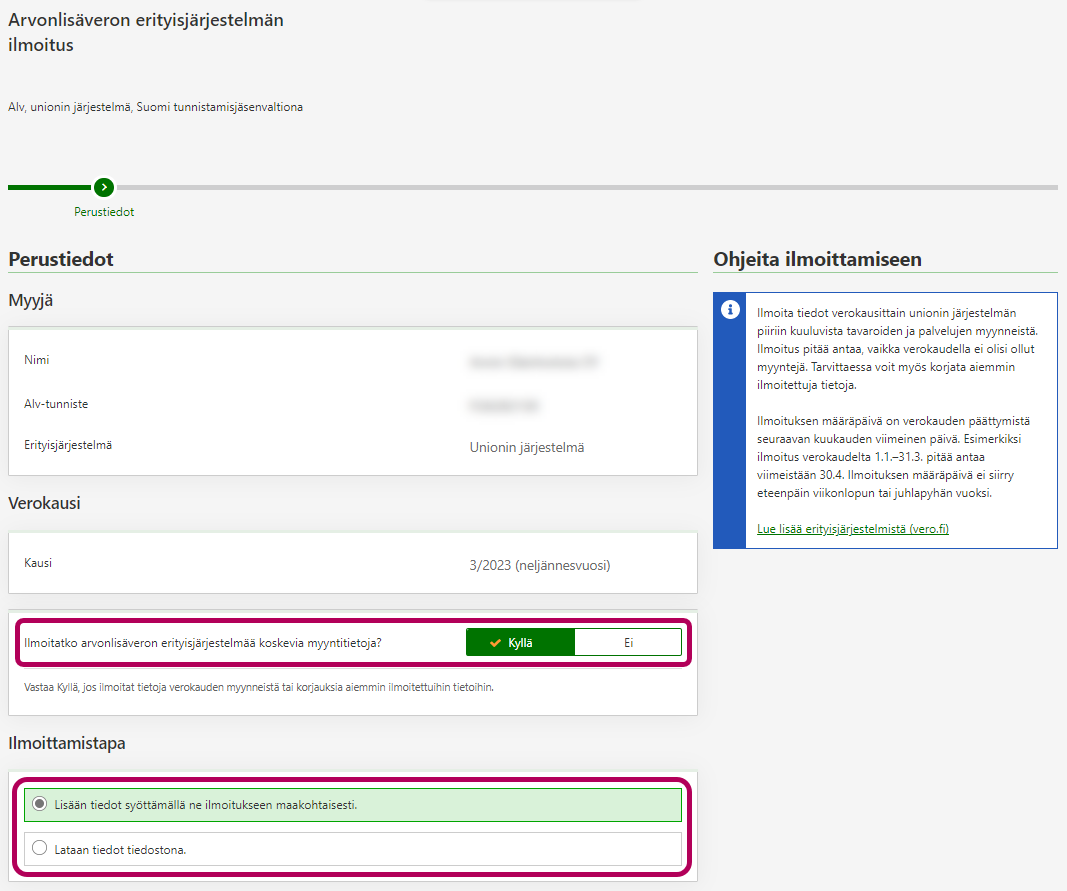Click the 'Verokausi' section heading
The width and height of the screenshot is (1067, 891).
pyautogui.click(x=45, y=503)
